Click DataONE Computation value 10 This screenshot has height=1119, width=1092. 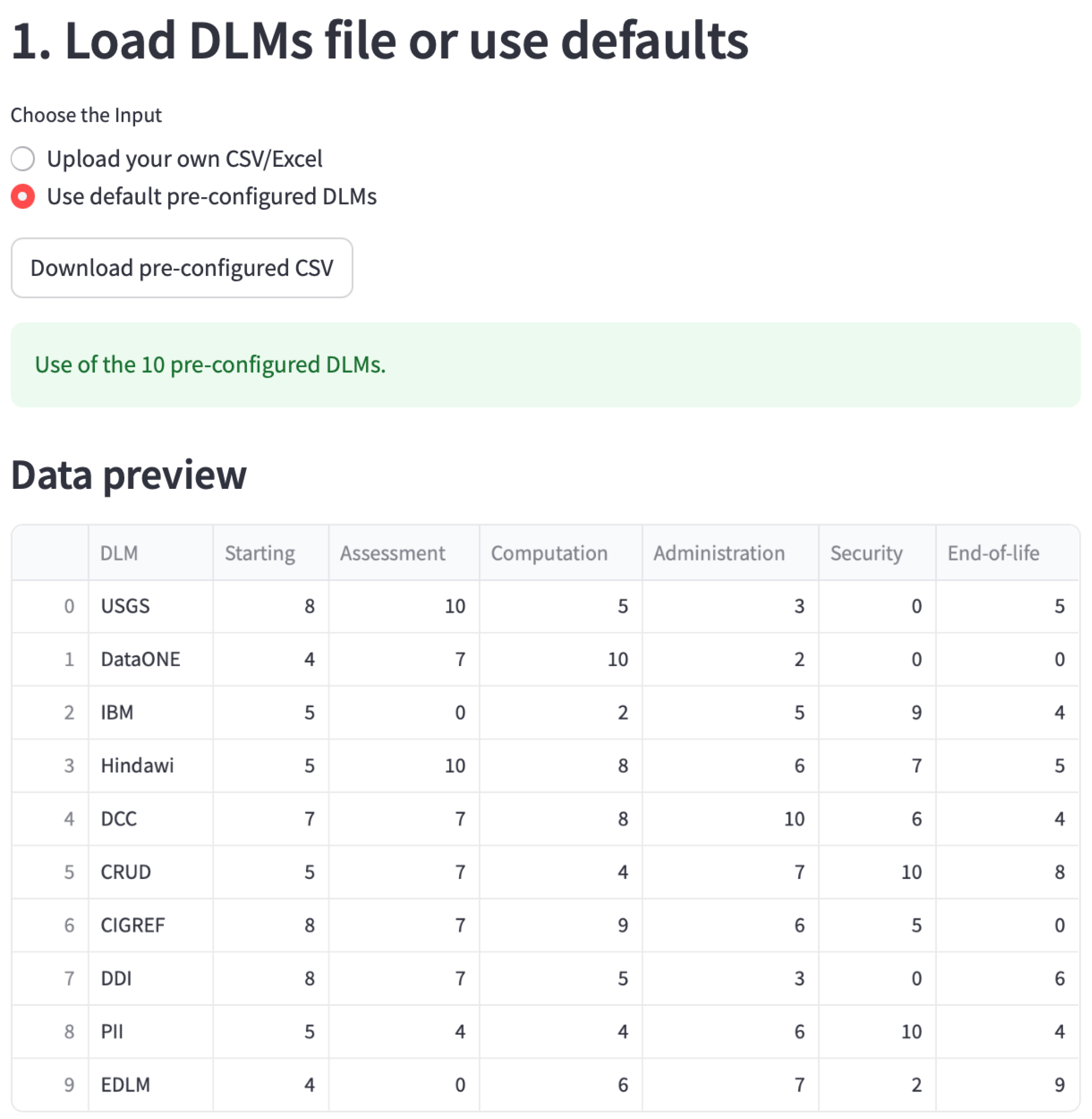click(561, 660)
